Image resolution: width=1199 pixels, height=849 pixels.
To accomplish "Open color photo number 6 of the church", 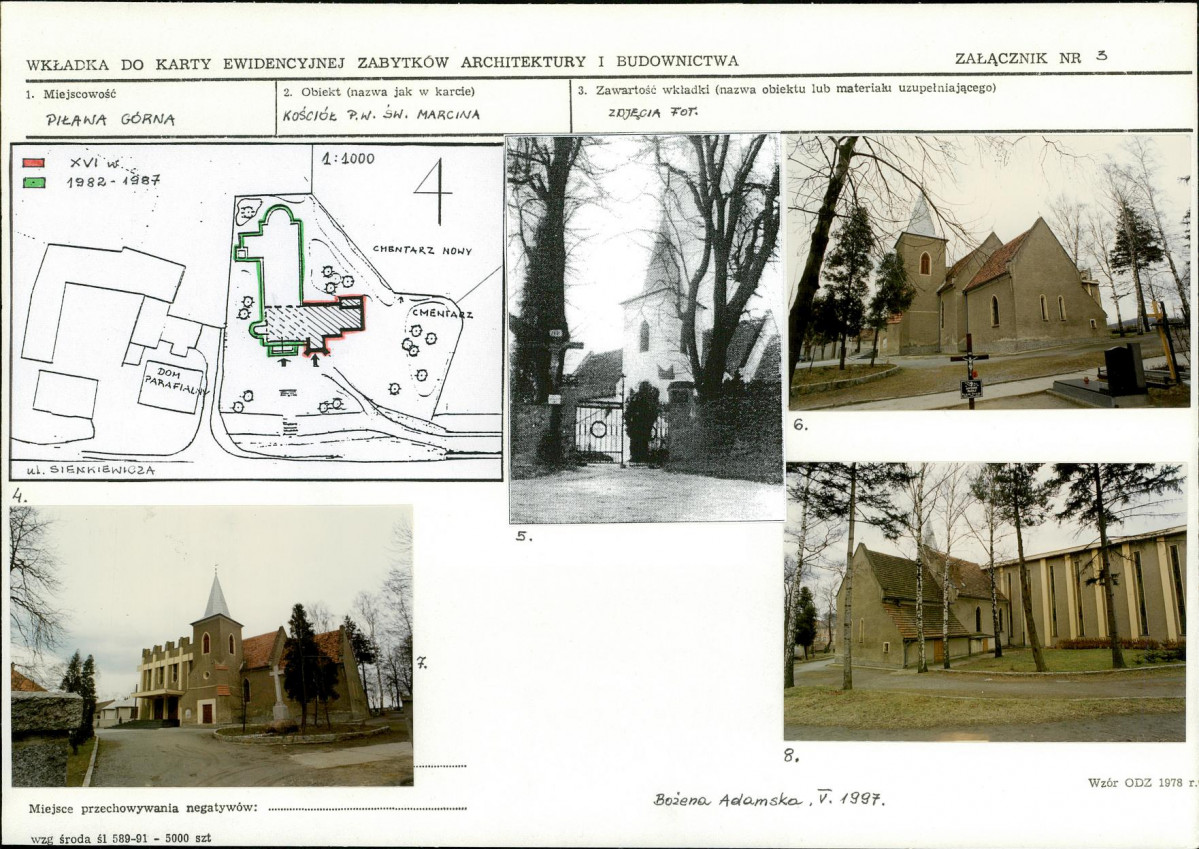I will (989, 272).
